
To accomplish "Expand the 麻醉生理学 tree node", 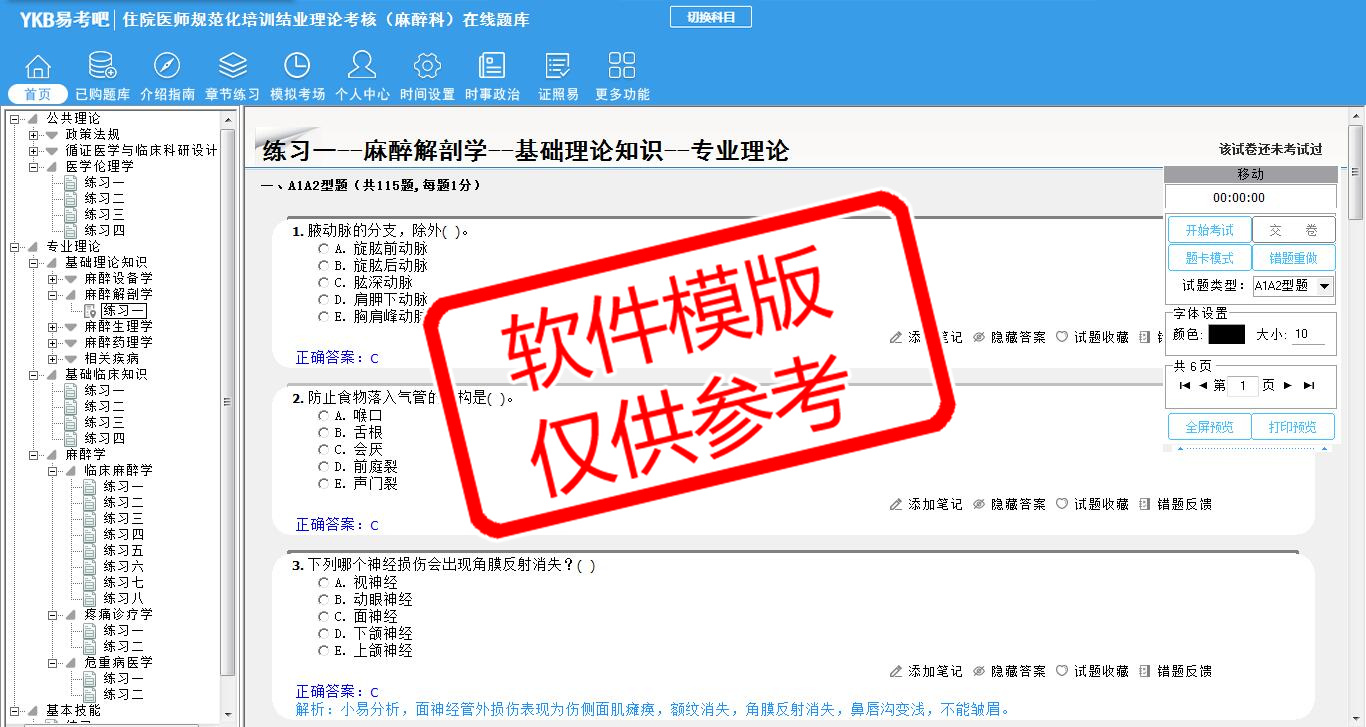I will 53,327.
